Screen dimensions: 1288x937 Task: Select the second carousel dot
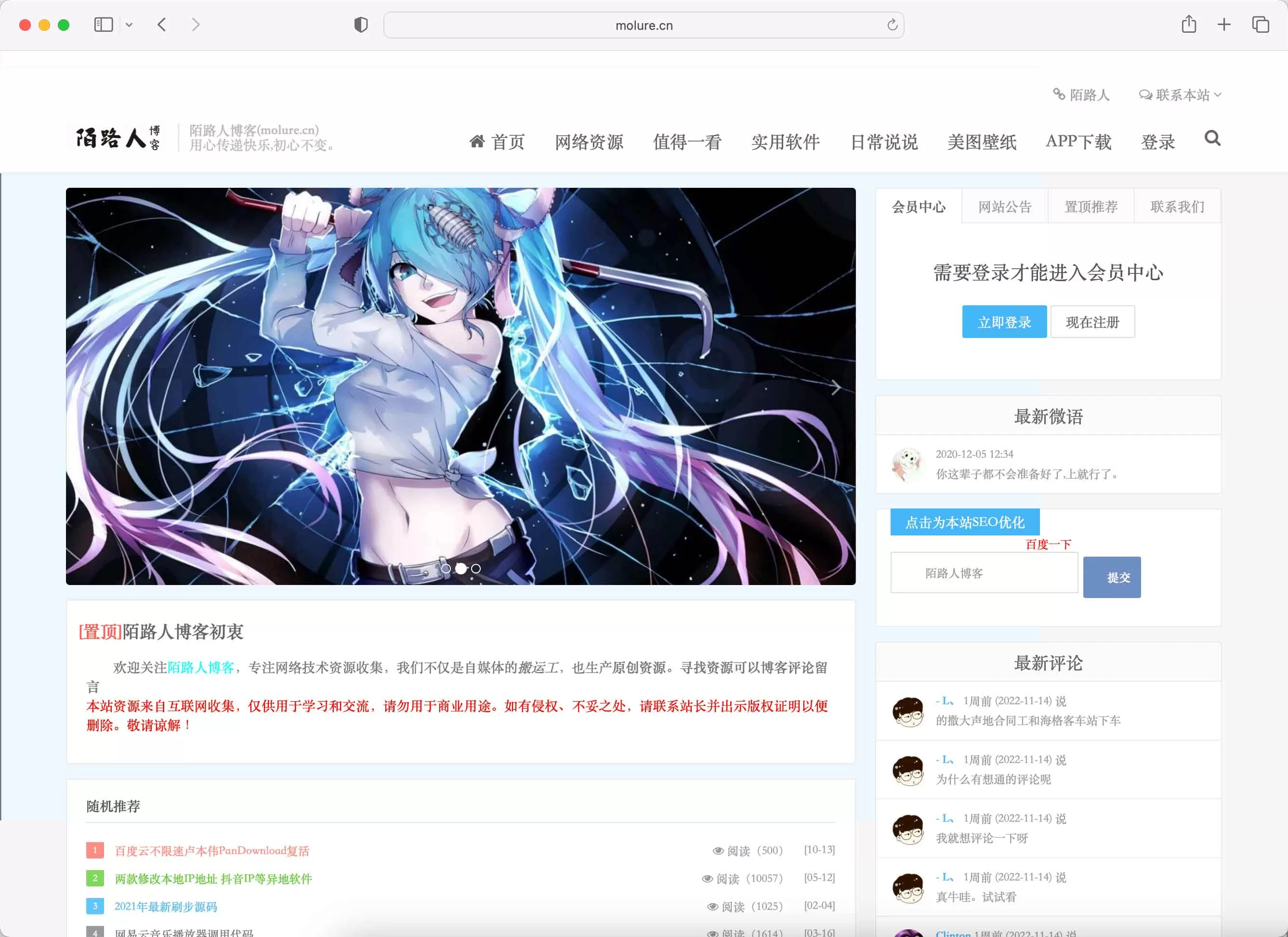point(460,568)
